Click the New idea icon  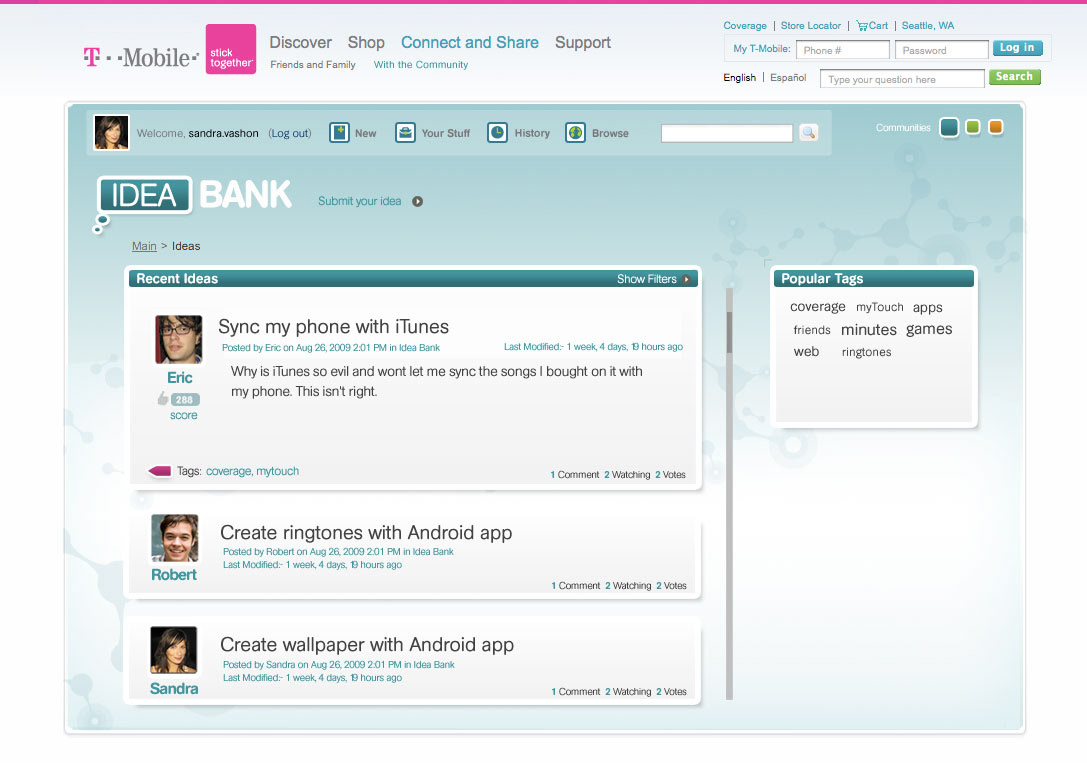pyautogui.click(x=339, y=132)
